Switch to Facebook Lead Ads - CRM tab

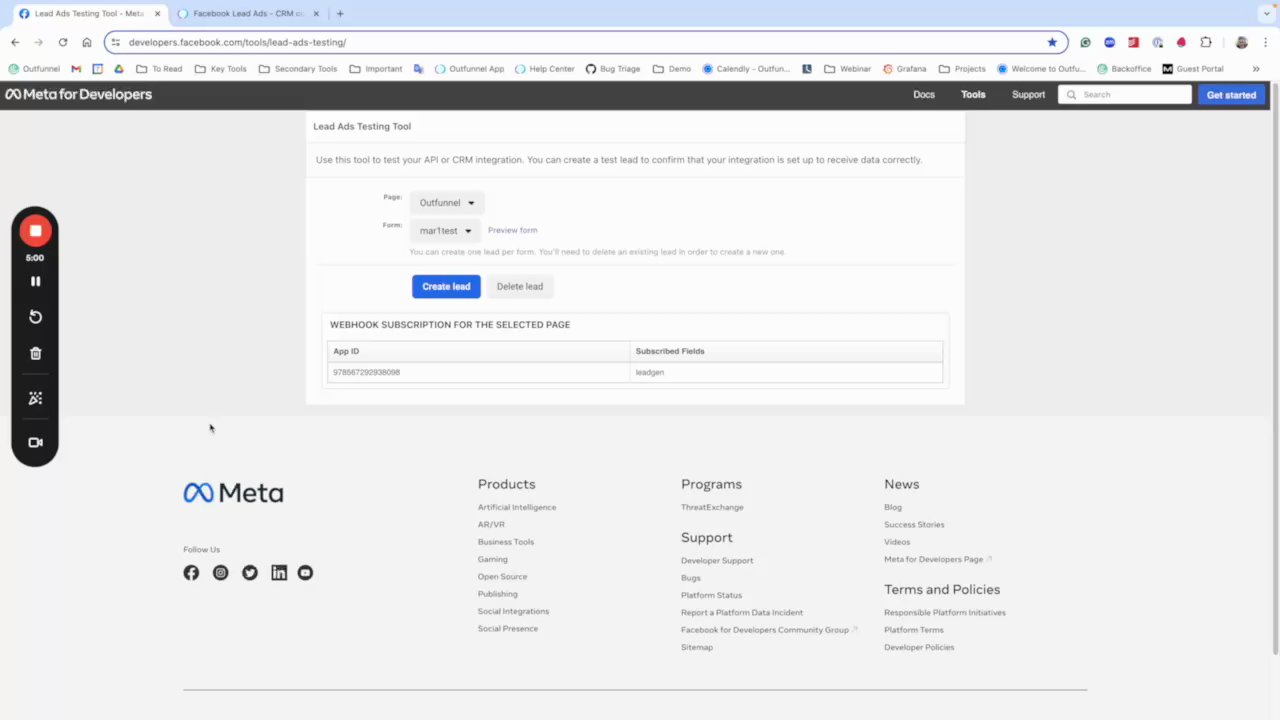[x=248, y=14]
